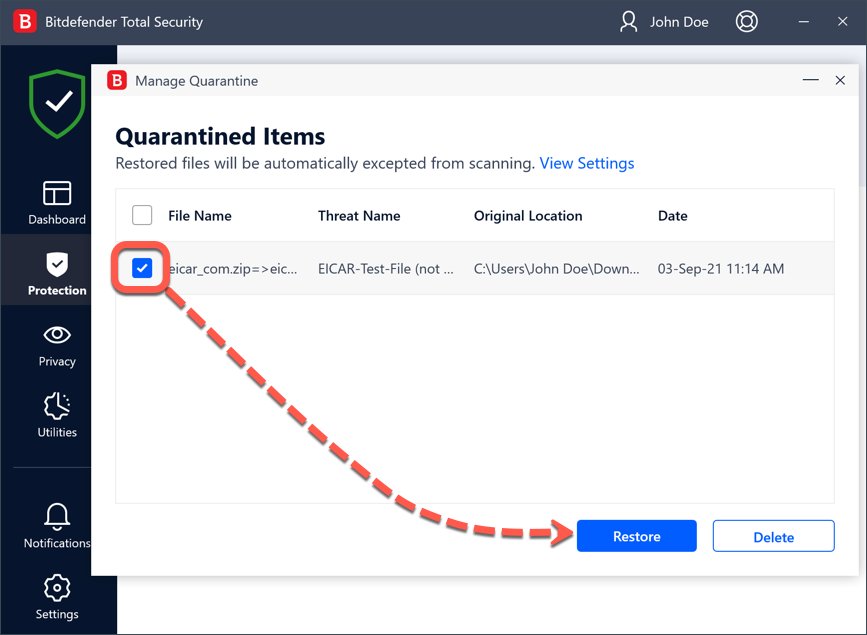This screenshot has width=867, height=635.
Task: Click the Restore button
Action: [x=636, y=536]
